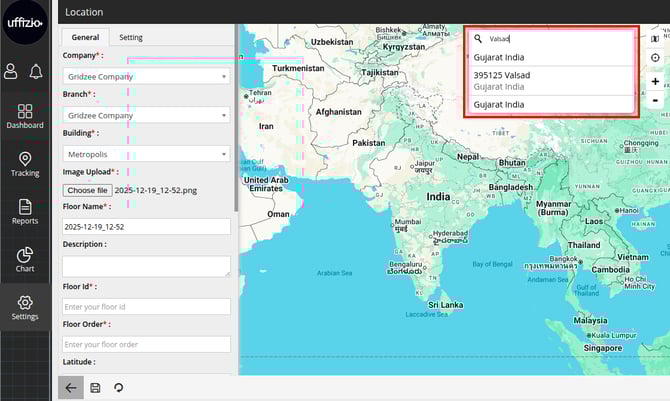Open the map layer switcher
The image size is (670, 401).
(x=655, y=39)
